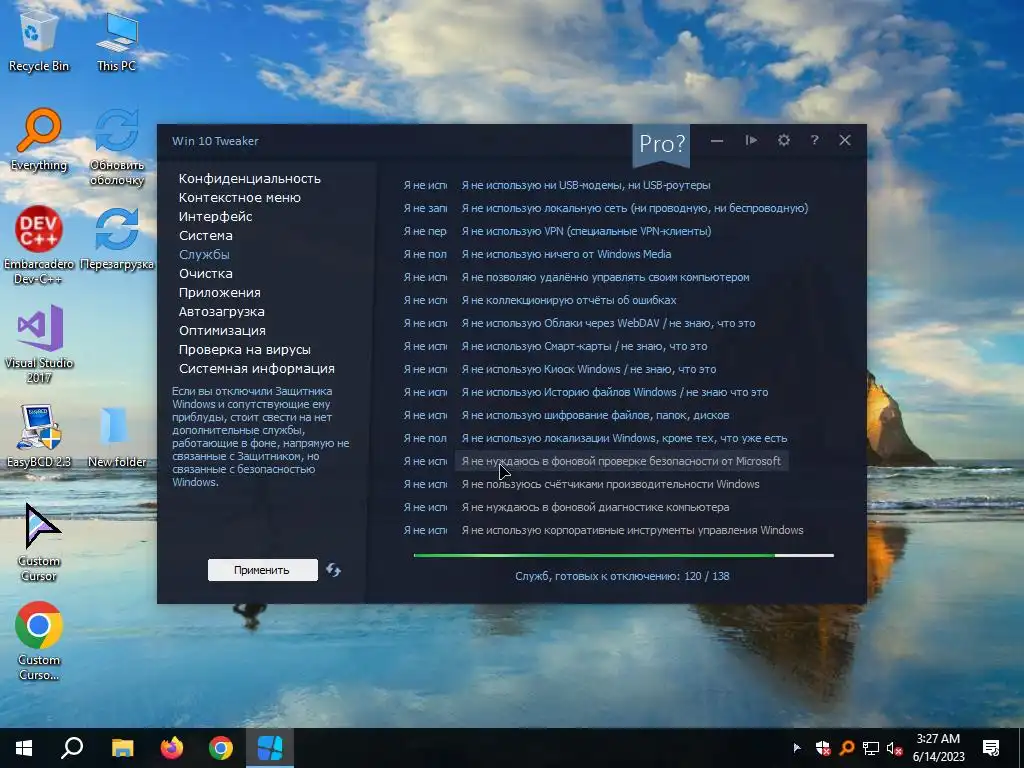Toggle фоновой проверке безопасности option
This screenshot has height=768, width=1024.
pyautogui.click(x=621, y=461)
